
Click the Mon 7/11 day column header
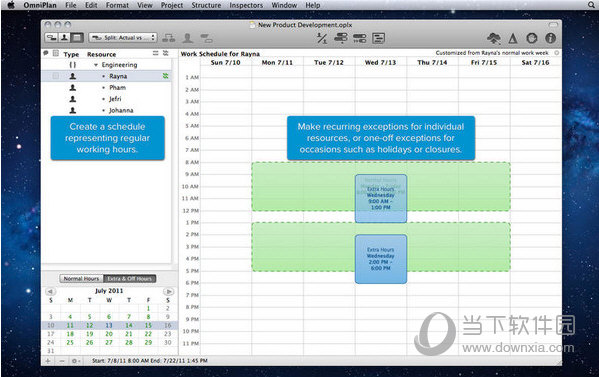point(277,62)
